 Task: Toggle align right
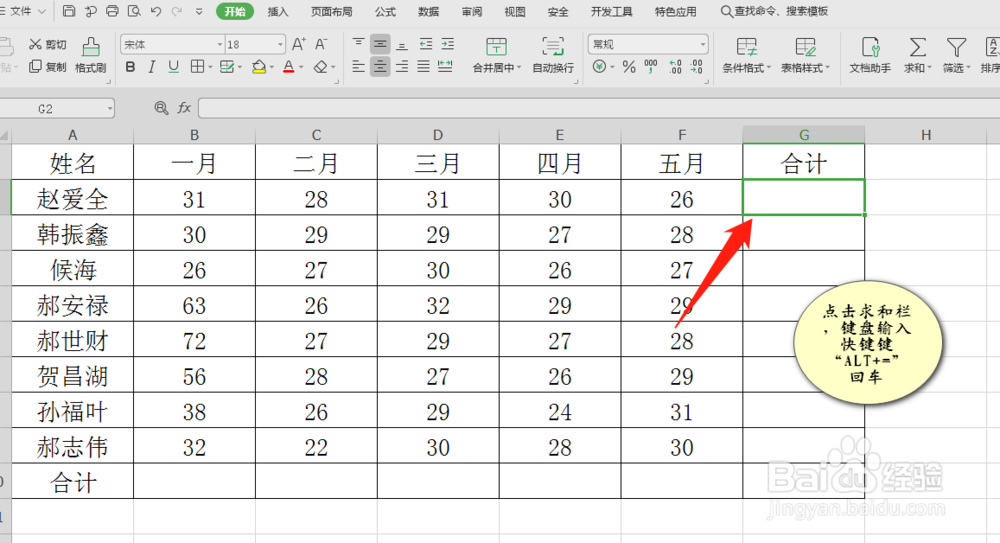pyautogui.click(x=402, y=66)
